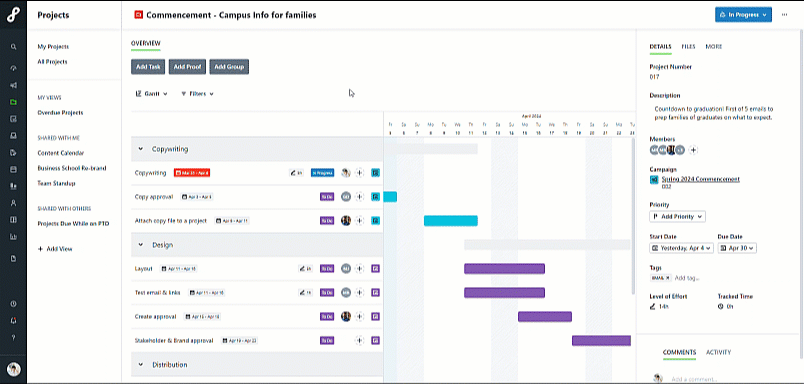
Task: Open the purple task-type icon on the Test email & links row
Action: click(x=375, y=292)
